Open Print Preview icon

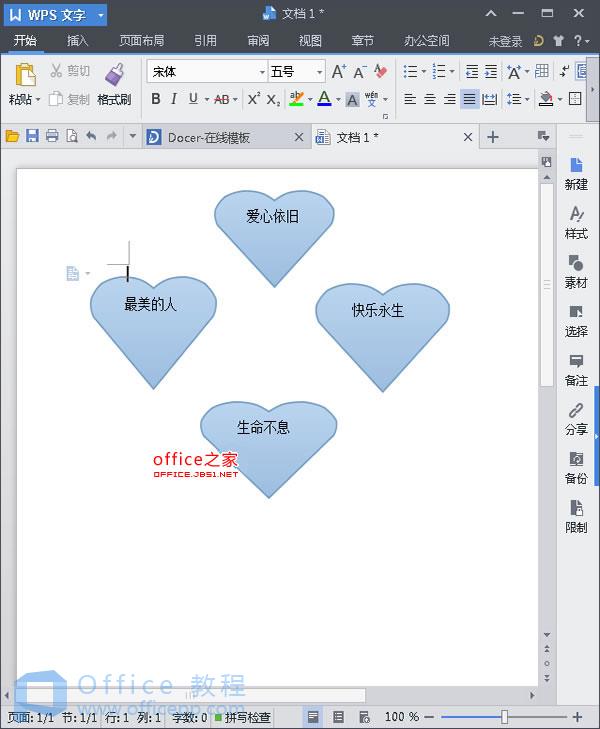72,136
